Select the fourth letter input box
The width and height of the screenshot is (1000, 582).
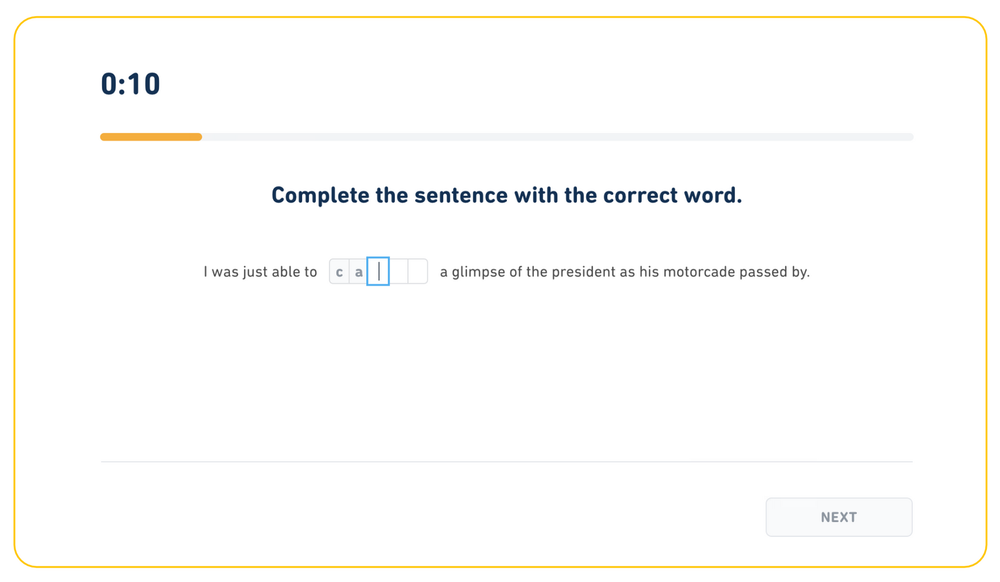398,271
